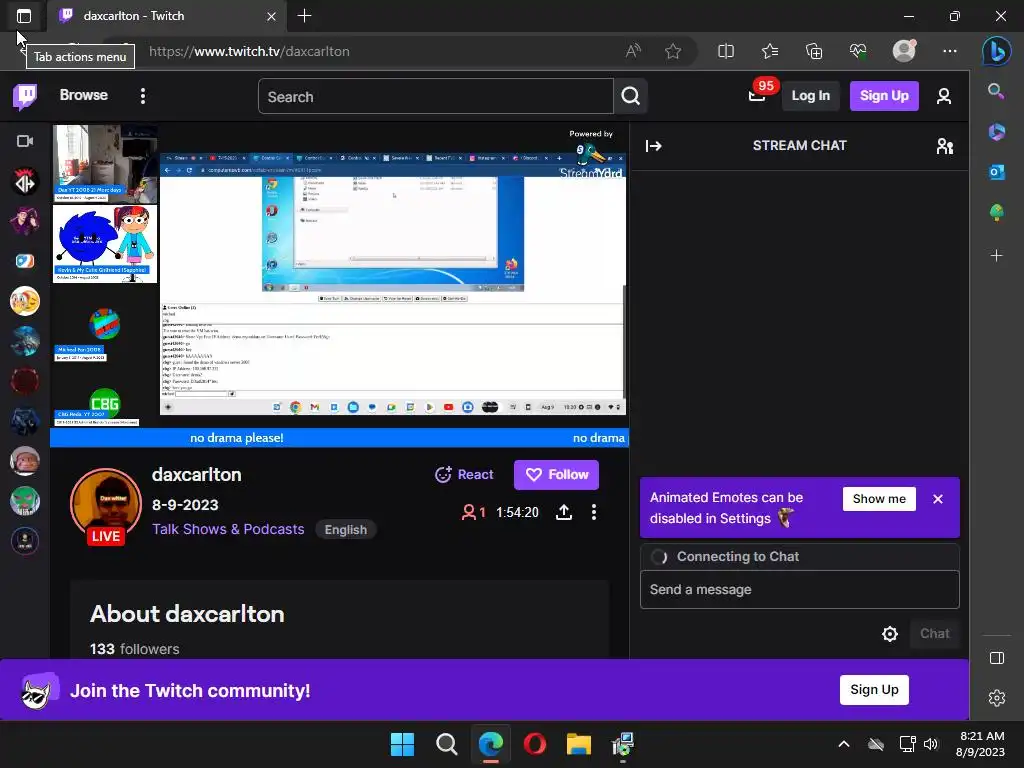Click the volume speaker tray icon
The image size is (1024, 768).
tap(931, 744)
